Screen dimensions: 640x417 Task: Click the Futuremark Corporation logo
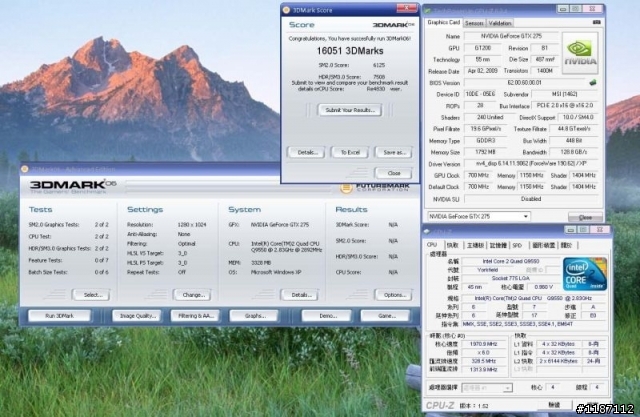(375, 188)
